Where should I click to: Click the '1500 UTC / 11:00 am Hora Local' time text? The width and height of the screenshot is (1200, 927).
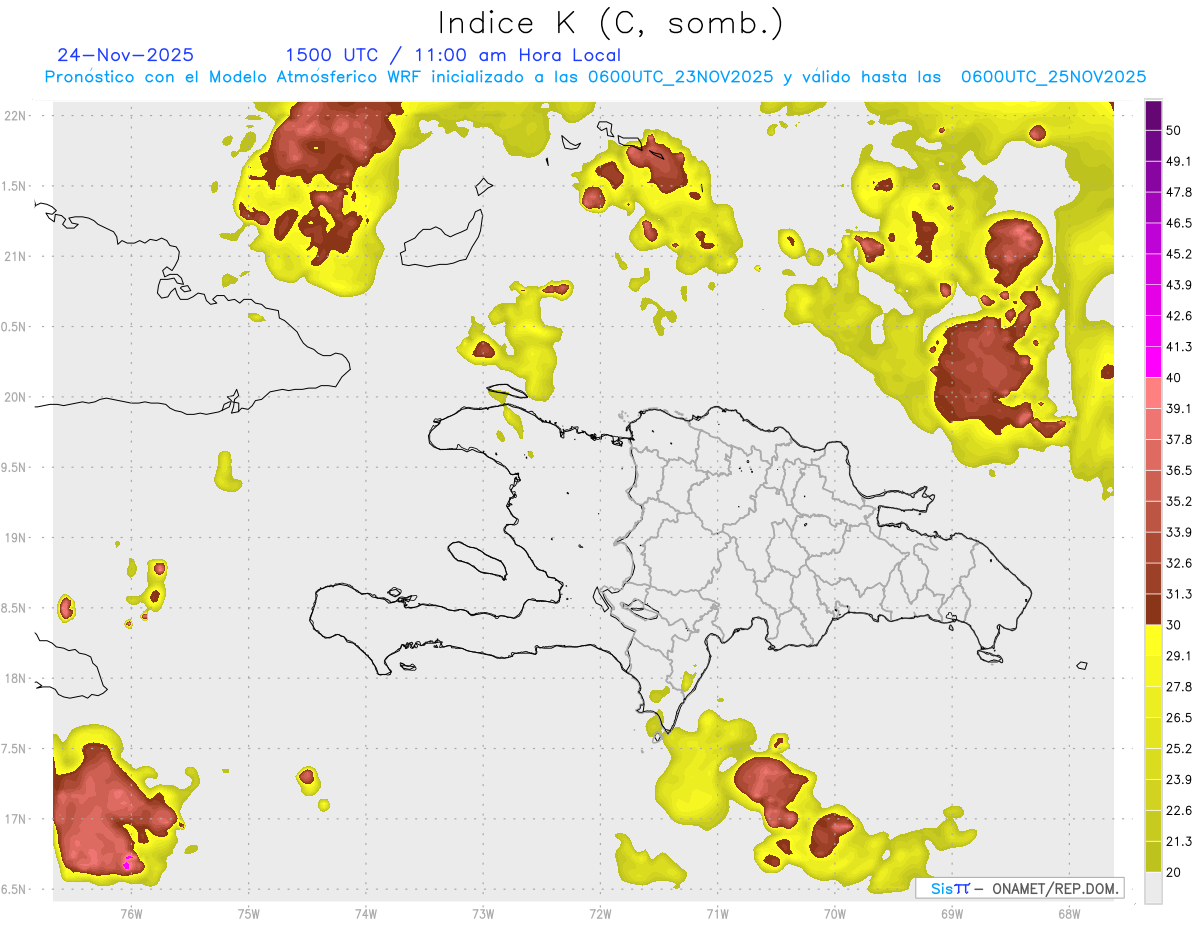[453, 56]
